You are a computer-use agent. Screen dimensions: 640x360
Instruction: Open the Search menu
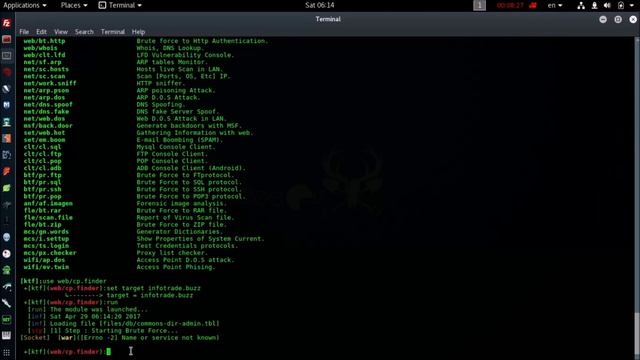coord(84,32)
